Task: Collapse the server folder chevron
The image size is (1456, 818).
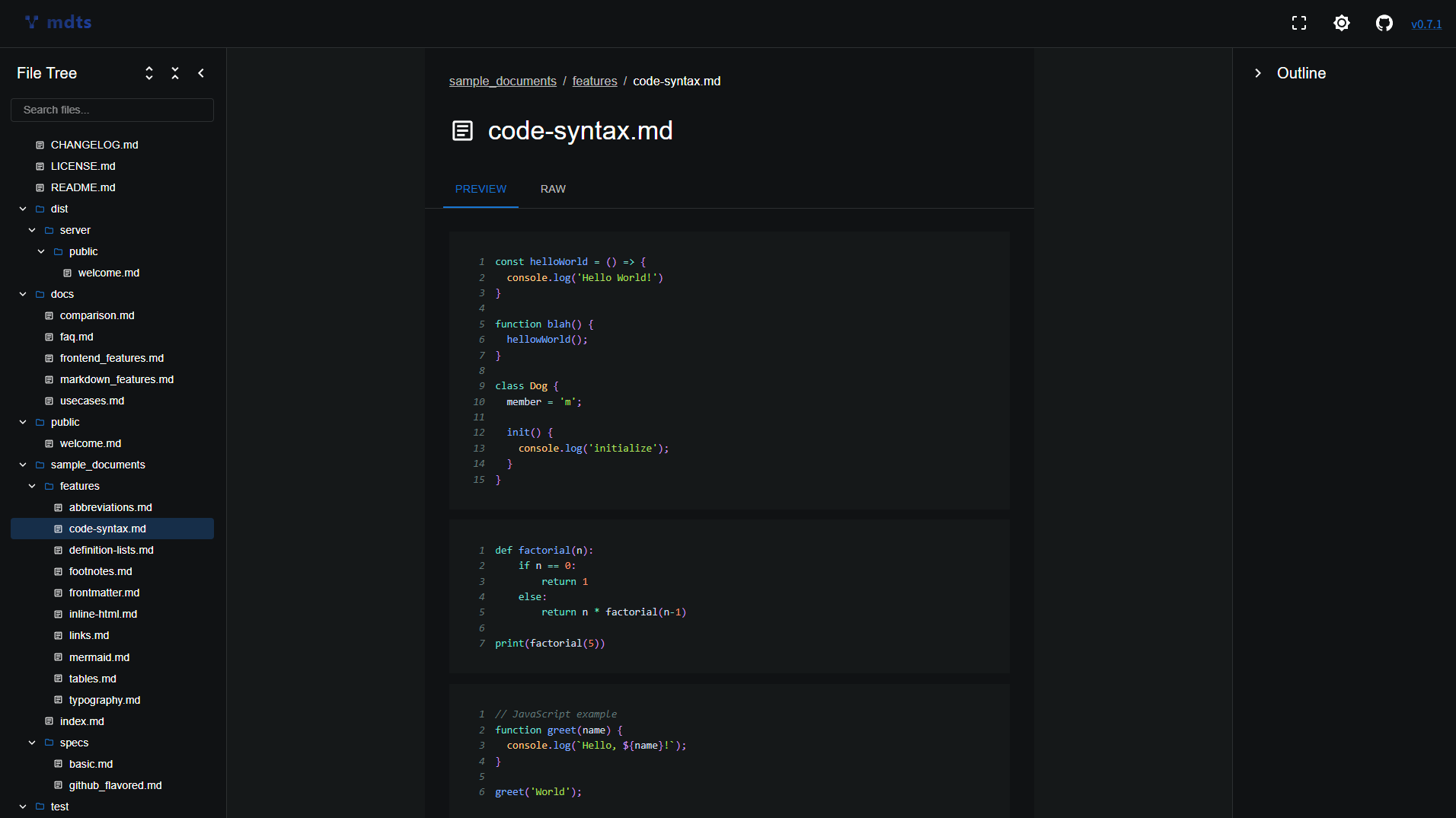Action: [32, 230]
